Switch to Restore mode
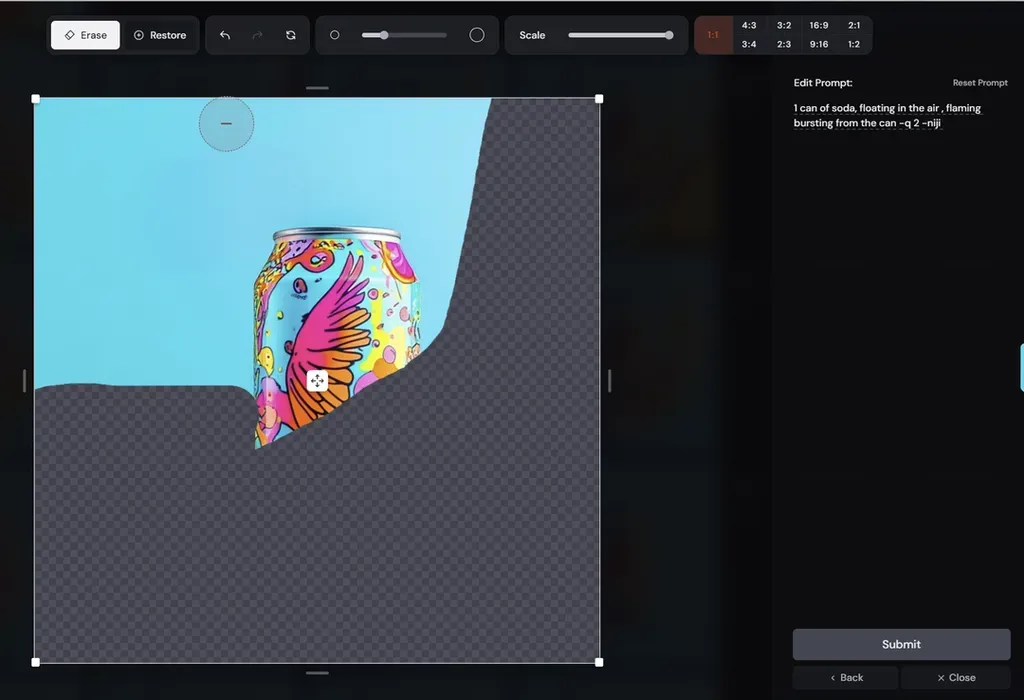Image resolution: width=1024 pixels, height=700 pixels. (160, 35)
